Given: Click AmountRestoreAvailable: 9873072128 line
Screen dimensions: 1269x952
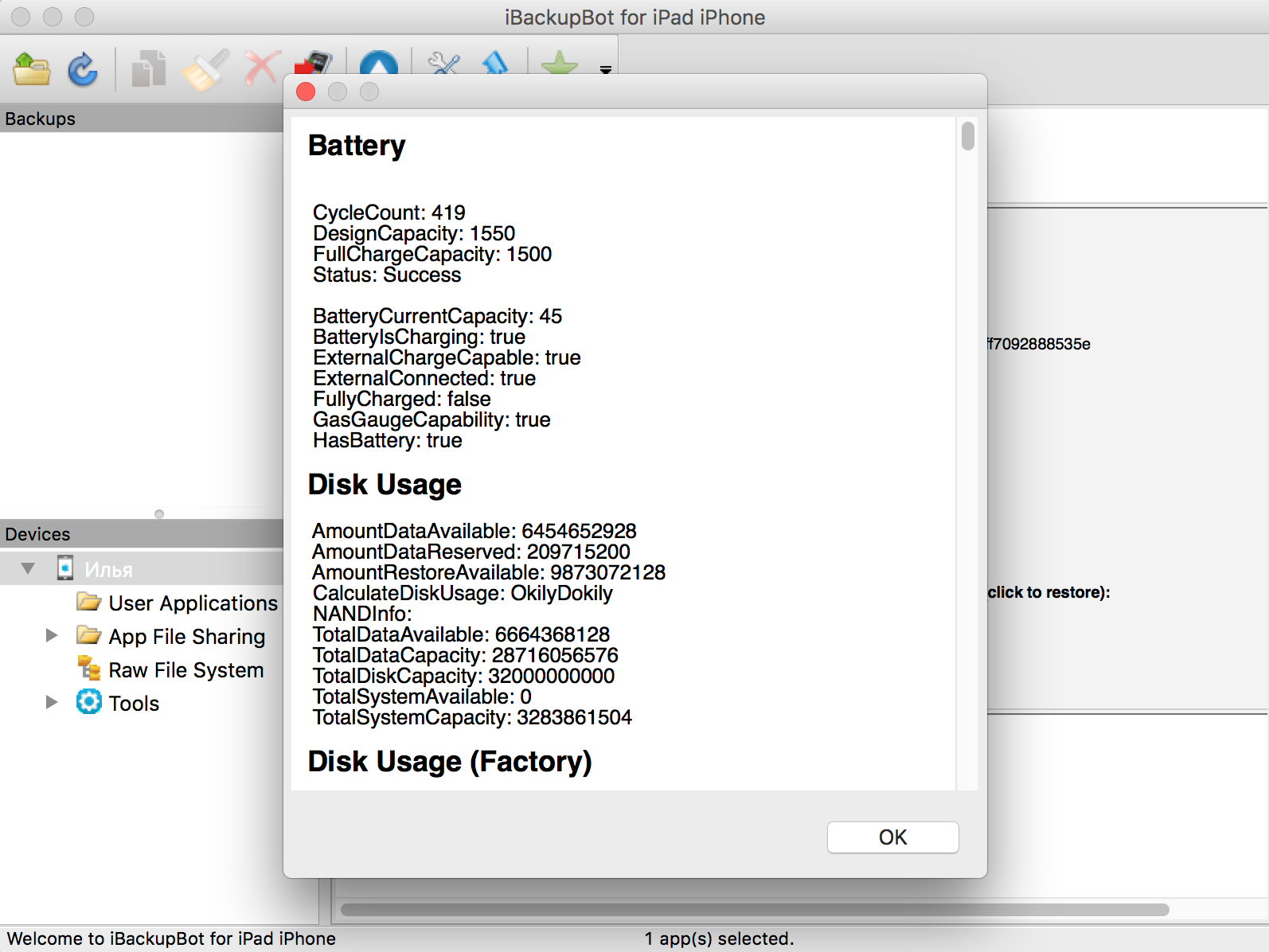Looking at the screenshot, I should click(x=489, y=572).
